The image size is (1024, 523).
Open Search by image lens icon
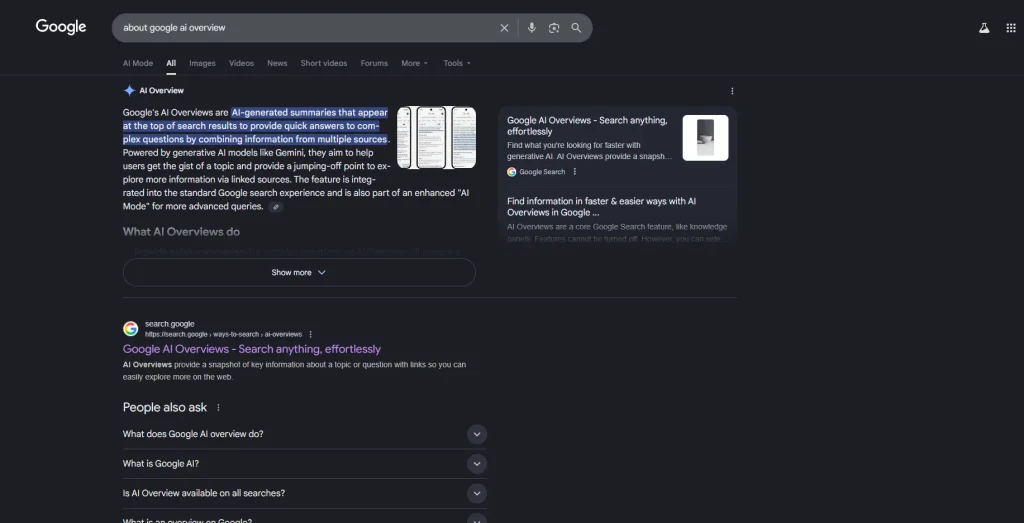coord(554,28)
